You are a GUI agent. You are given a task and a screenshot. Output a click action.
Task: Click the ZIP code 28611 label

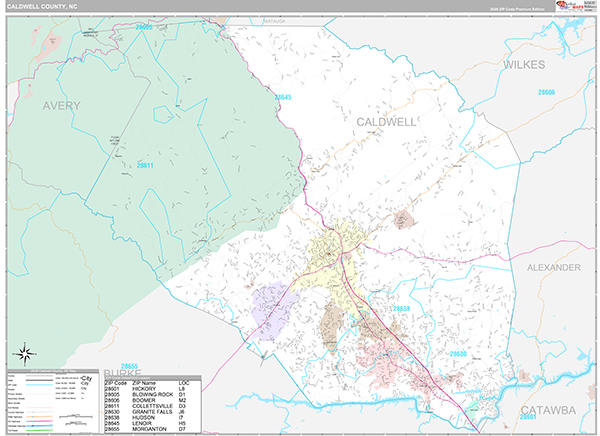[x=146, y=166]
